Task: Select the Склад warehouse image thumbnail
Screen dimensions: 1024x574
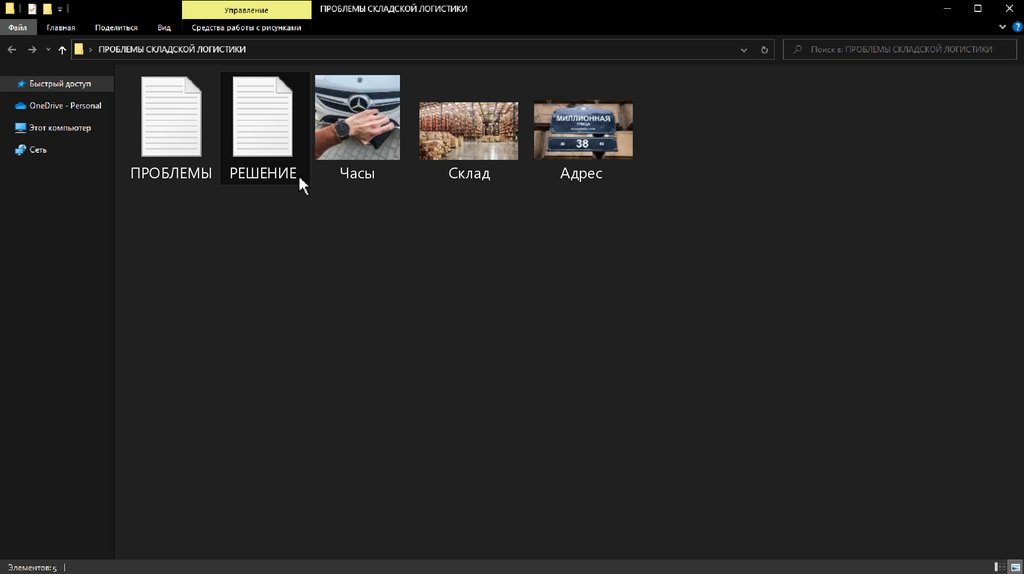Action: coord(468,131)
